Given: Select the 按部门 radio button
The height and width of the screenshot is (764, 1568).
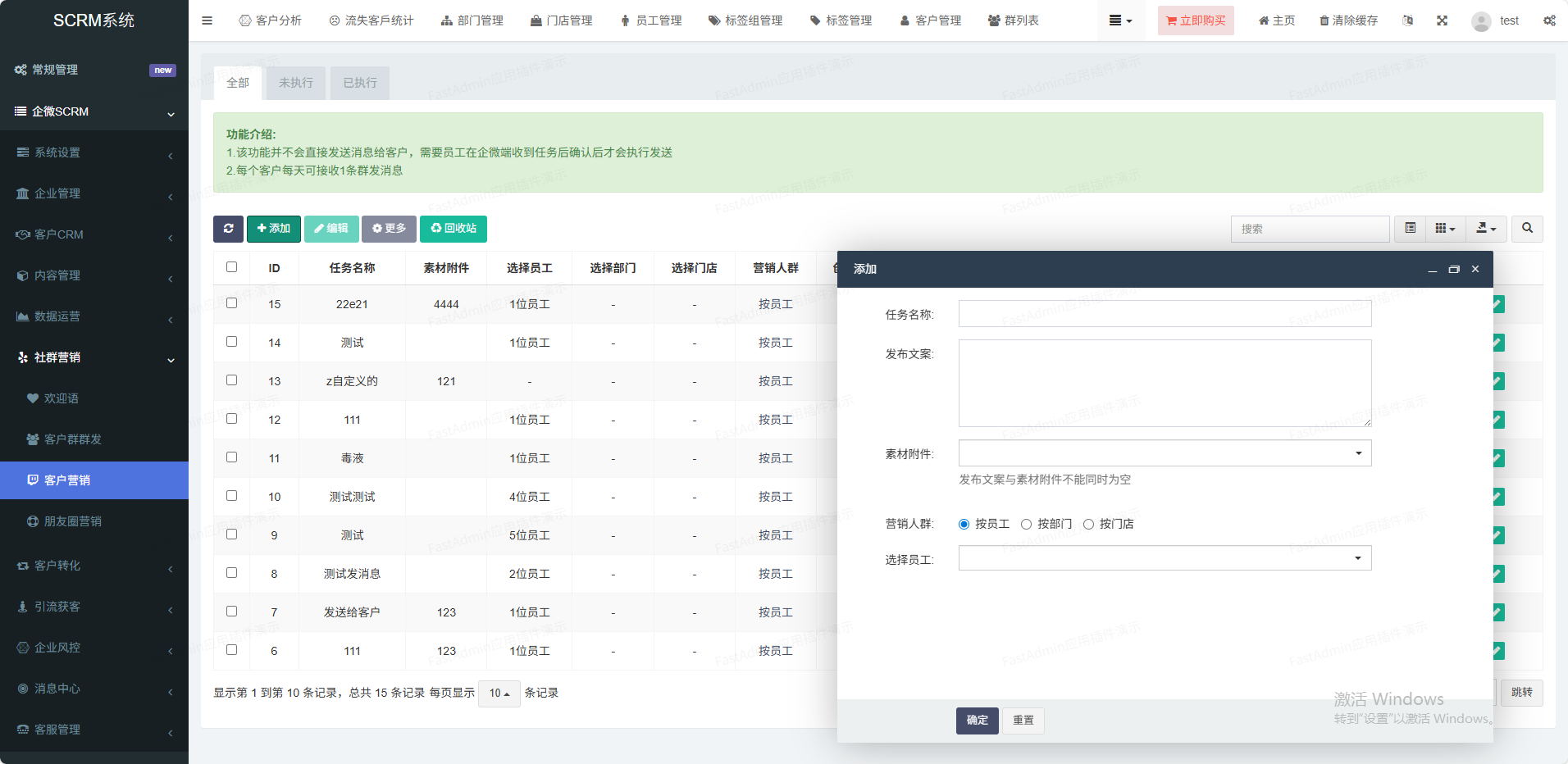Looking at the screenshot, I should click(x=1026, y=525).
